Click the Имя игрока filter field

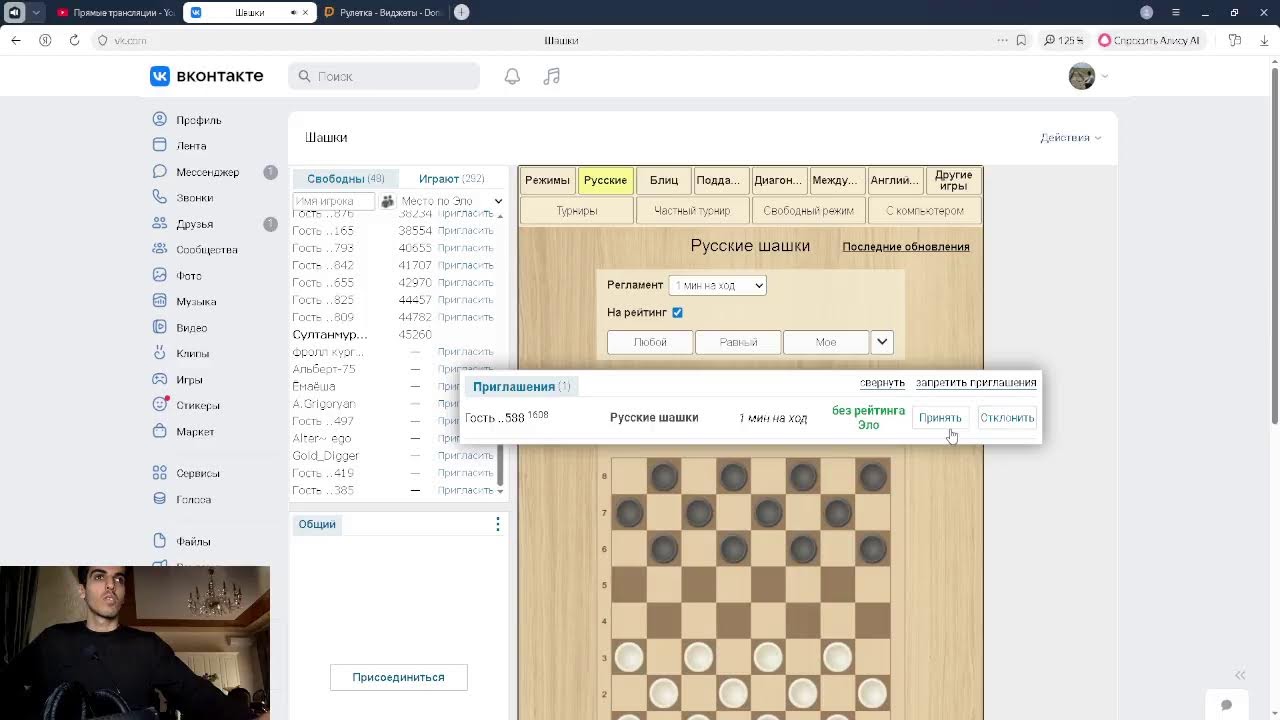[x=333, y=201]
